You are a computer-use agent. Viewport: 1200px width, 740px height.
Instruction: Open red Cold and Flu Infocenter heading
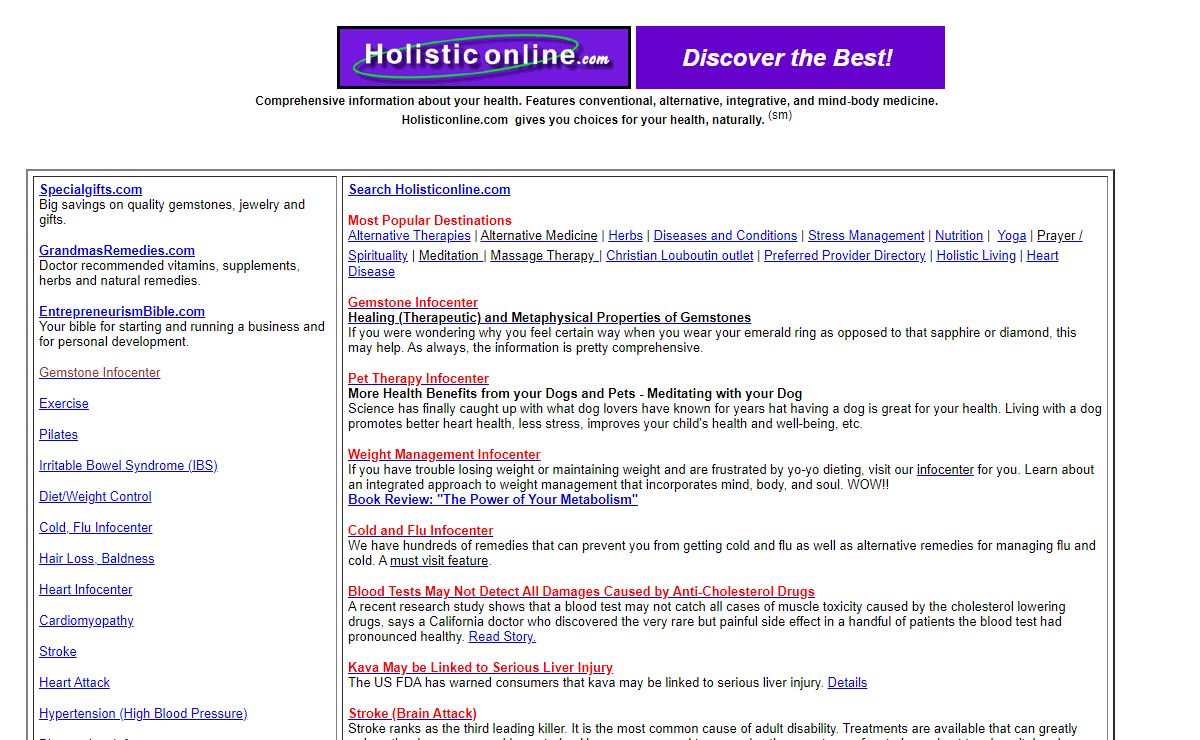(420, 530)
